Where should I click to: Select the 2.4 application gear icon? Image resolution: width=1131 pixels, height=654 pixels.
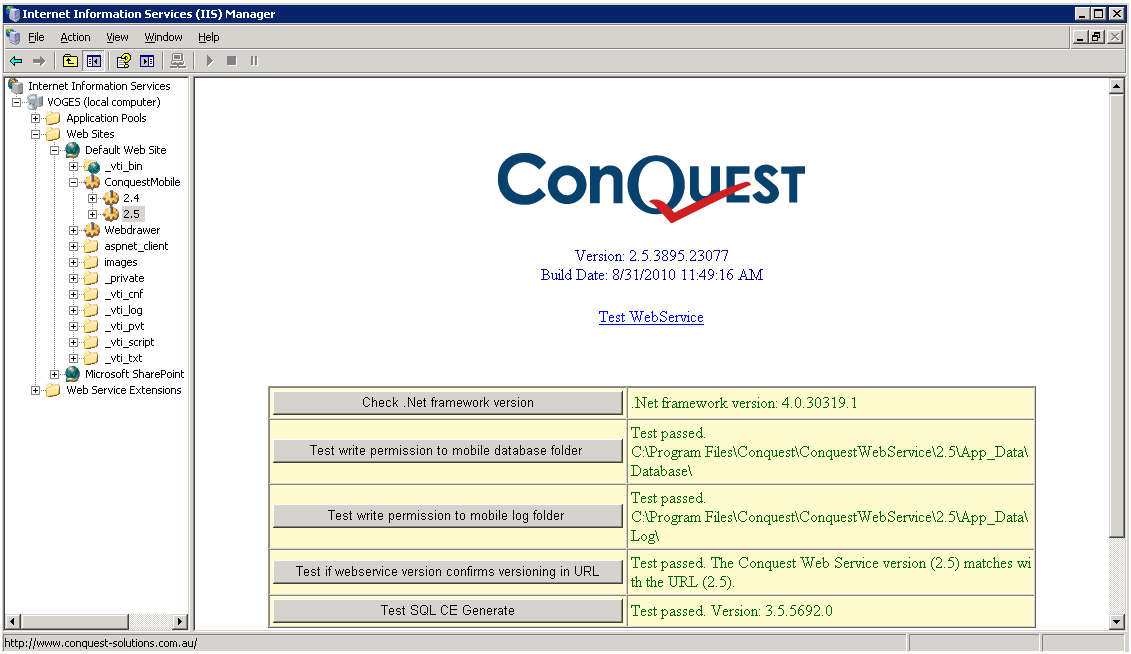tap(110, 198)
